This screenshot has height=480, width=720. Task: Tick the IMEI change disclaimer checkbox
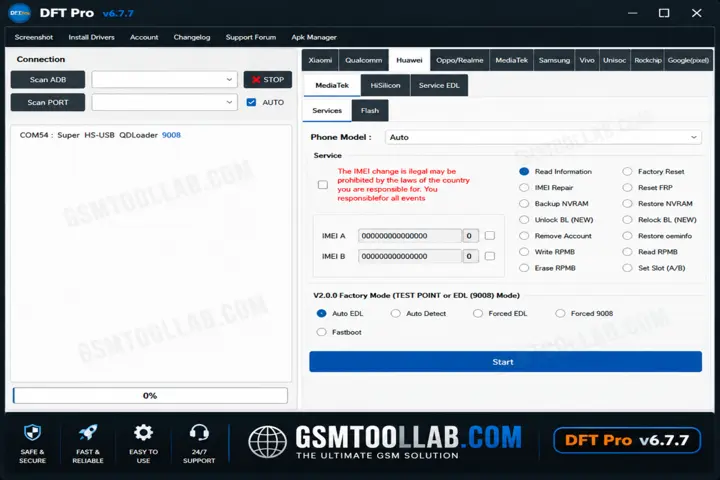(323, 185)
